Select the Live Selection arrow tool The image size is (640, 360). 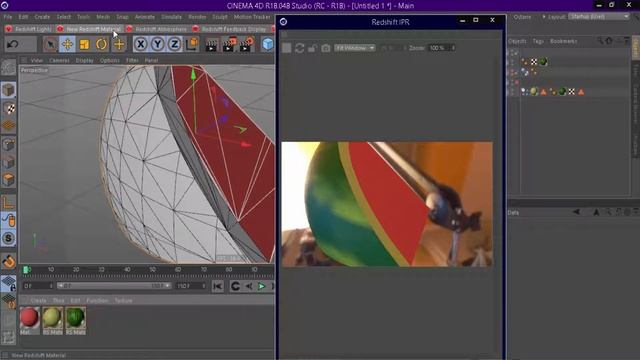pyautogui.click(x=50, y=44)
